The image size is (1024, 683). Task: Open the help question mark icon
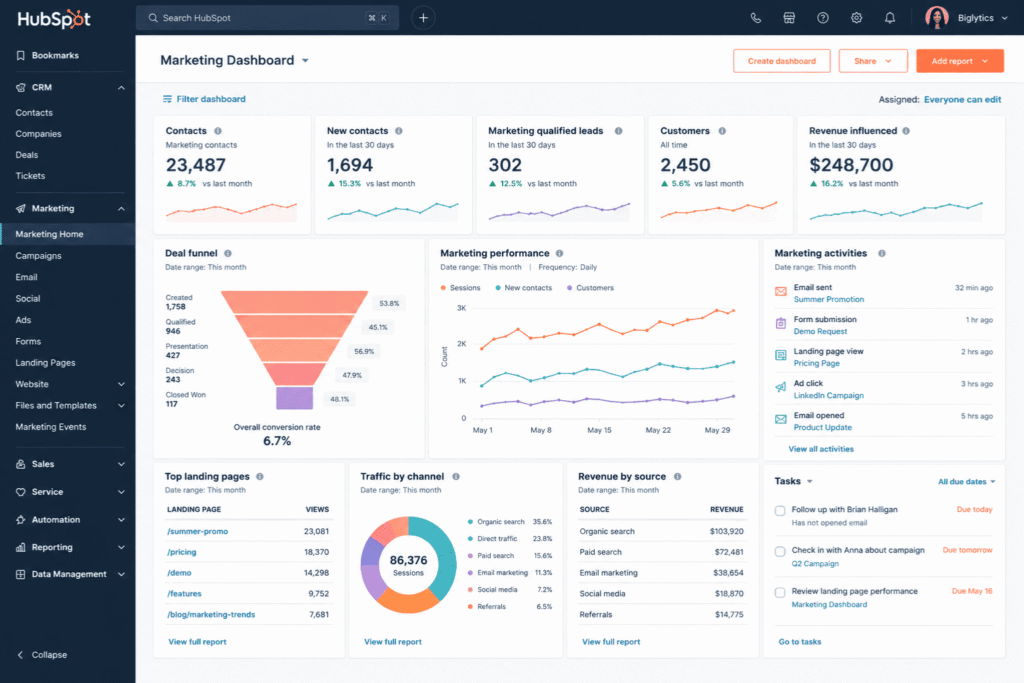pos(823,18)
